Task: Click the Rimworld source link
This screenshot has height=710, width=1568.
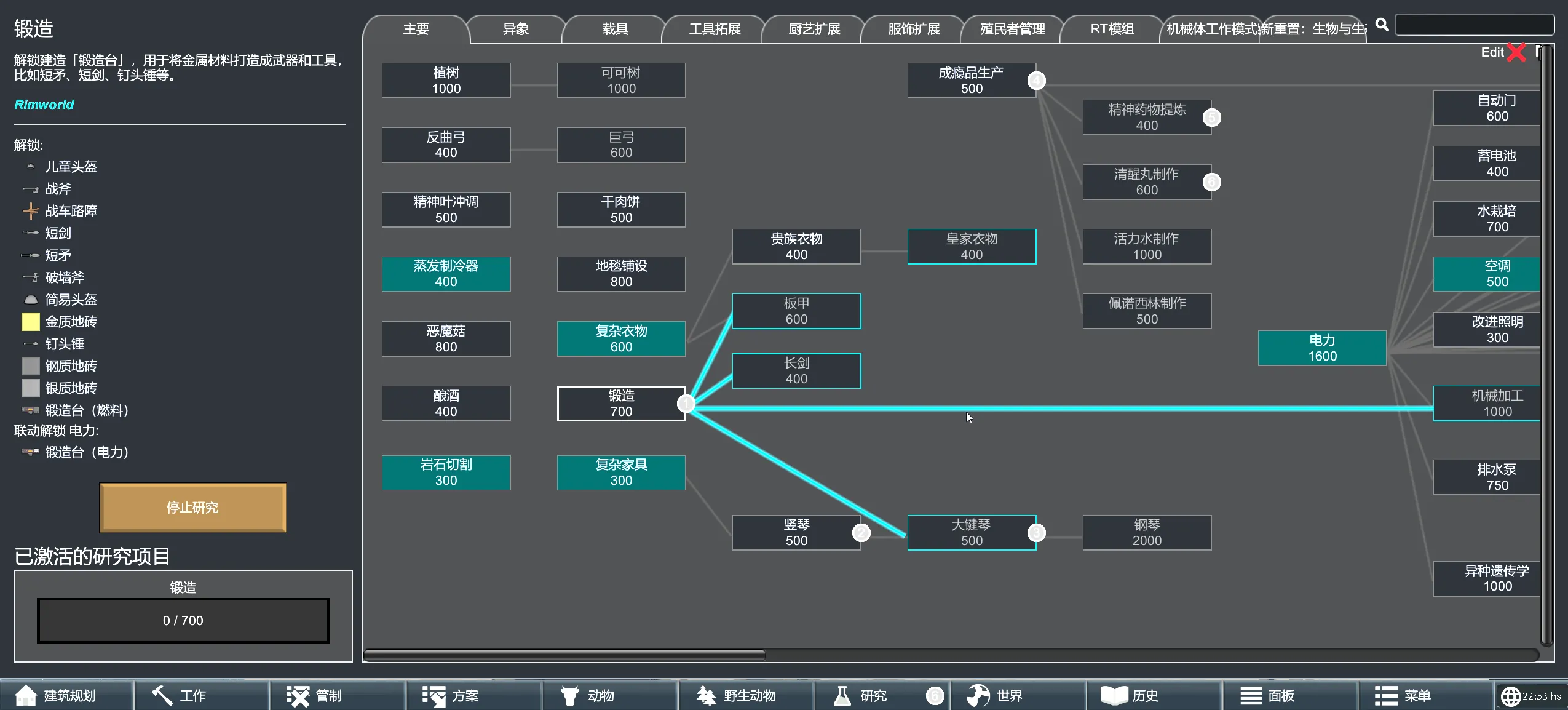Action: [x=44, y=105]
